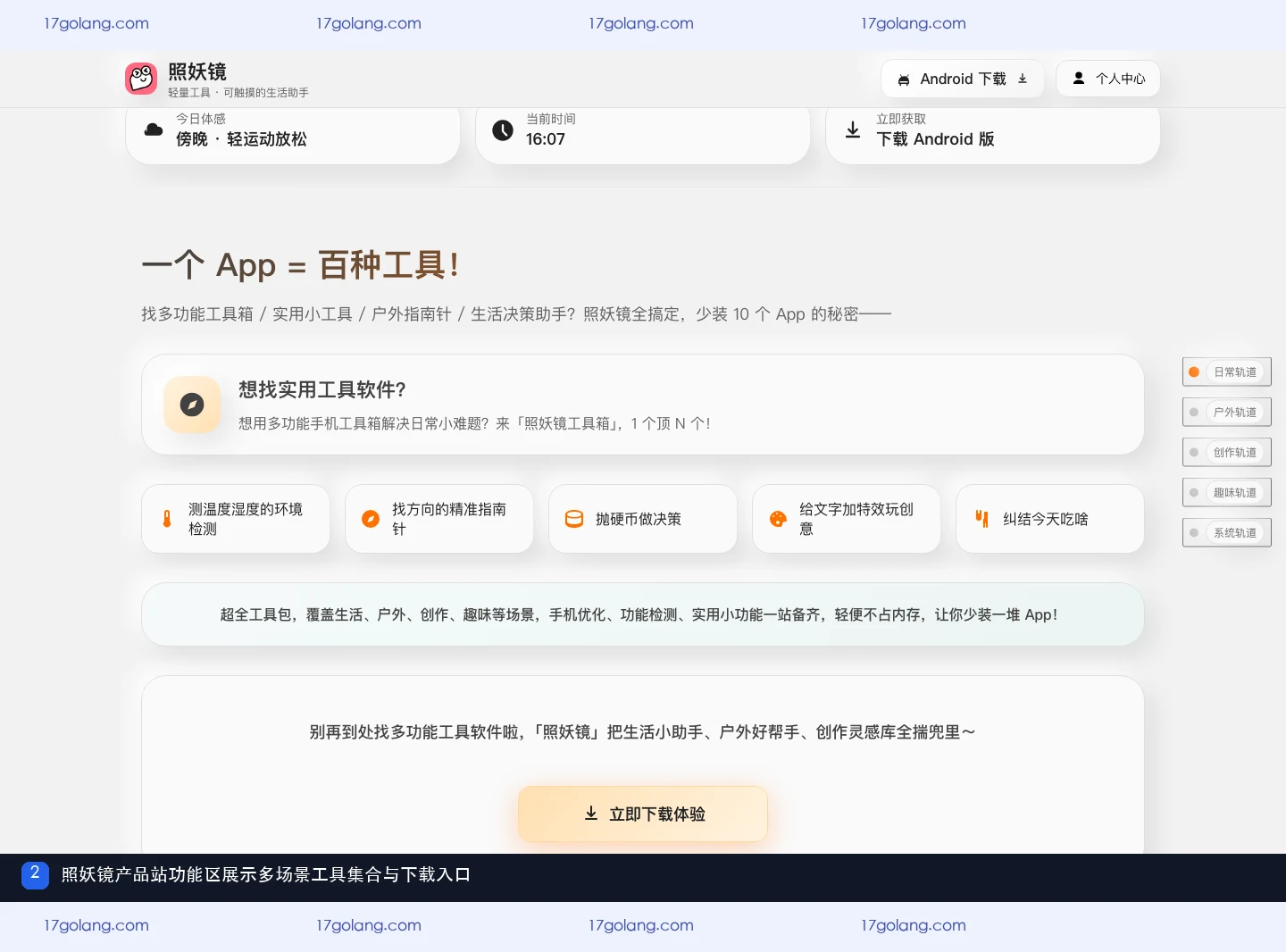Click the 傍晚 · 轻运动放松 status text

tap(241, 139)
